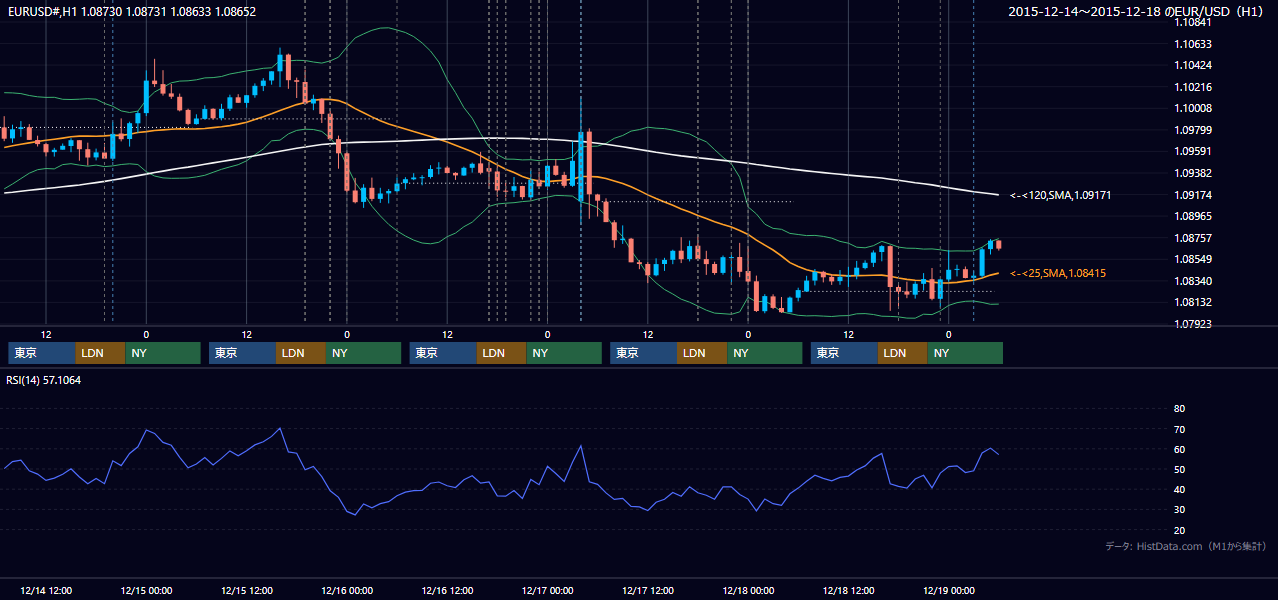Click the last LDN session block
Viewport: 1278px width, 600px height.
(903, 353)
